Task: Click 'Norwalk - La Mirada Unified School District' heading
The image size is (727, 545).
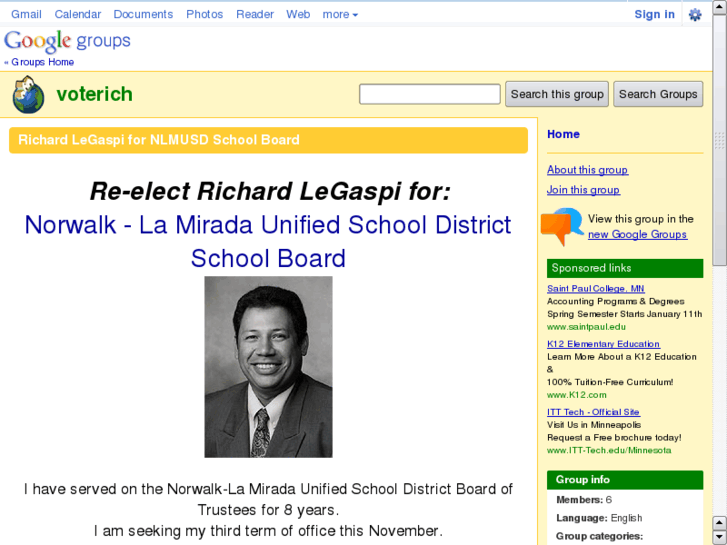Action: [x=268, y=225]
